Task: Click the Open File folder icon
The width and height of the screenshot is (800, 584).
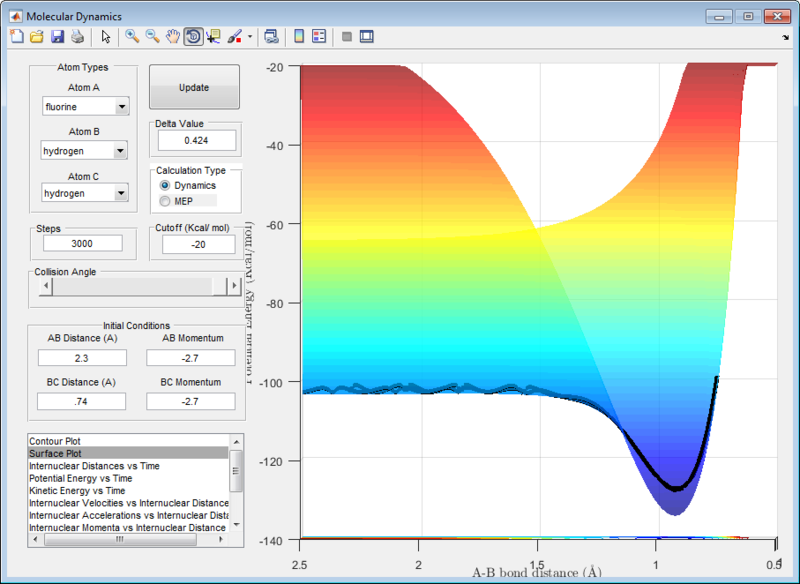Action: pos(36,37)
